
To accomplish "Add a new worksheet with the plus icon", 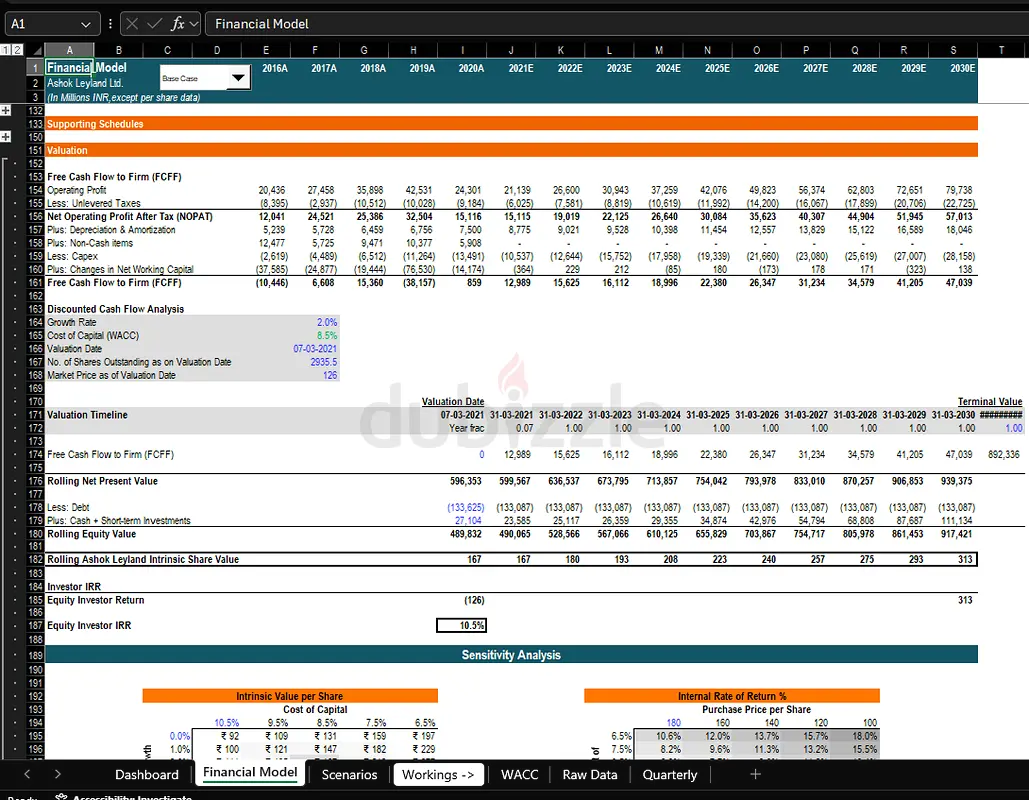I will click(755, 774).
